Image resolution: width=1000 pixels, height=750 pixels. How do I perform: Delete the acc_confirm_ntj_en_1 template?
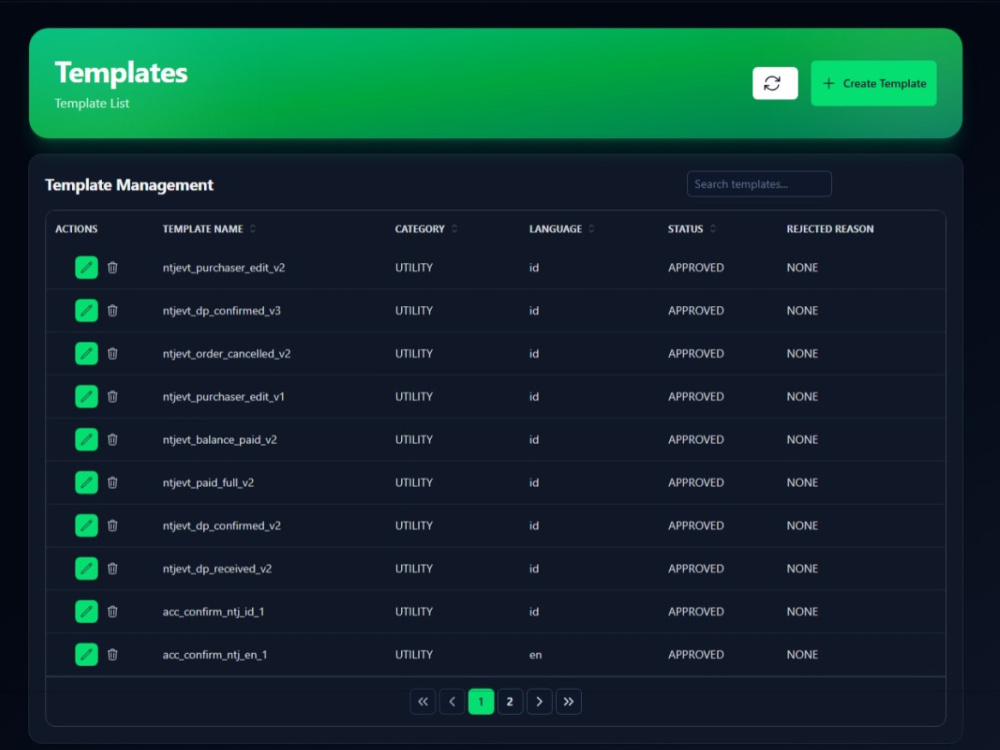click(x=112, y=654)
